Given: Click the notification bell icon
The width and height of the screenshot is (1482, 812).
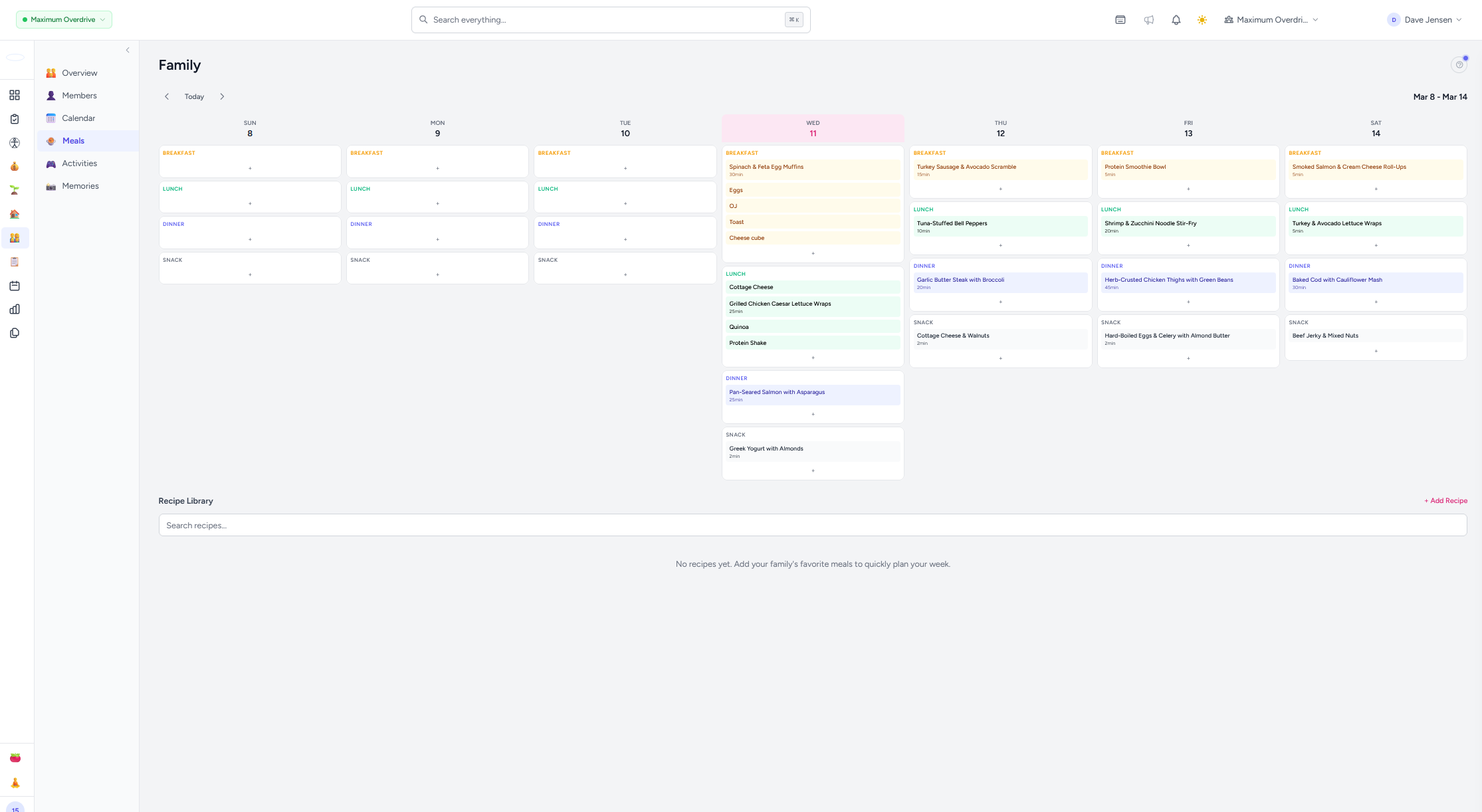Looking at the screenshot, I should coord(1176,20).
